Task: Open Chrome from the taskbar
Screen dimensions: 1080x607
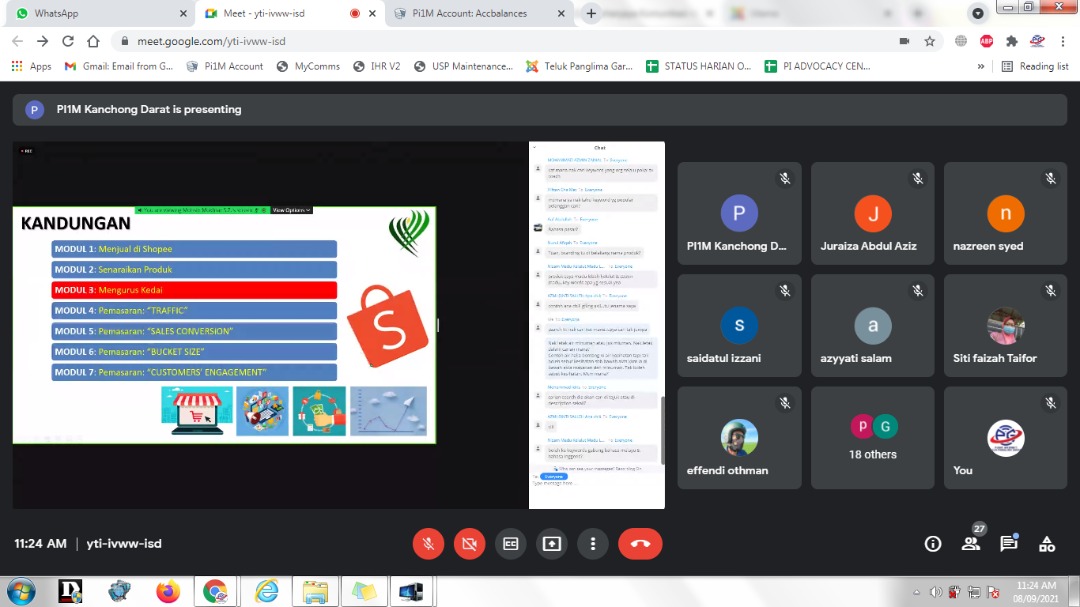Action: [x=215, y=592]
